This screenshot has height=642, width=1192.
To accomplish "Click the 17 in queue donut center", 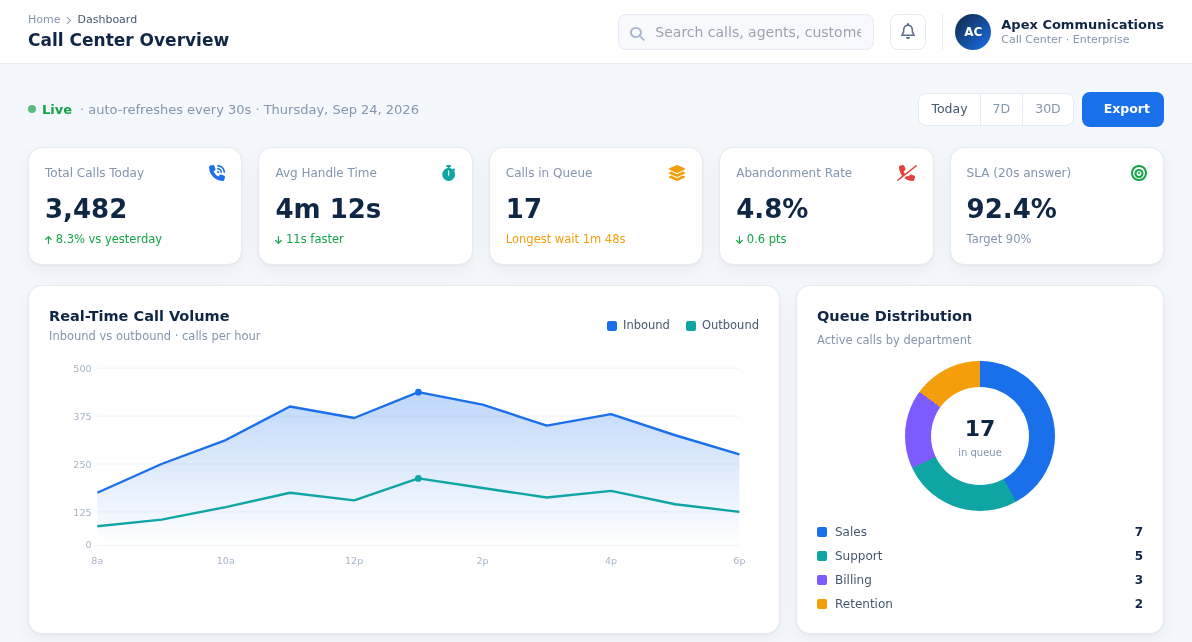I will (980, 437).
